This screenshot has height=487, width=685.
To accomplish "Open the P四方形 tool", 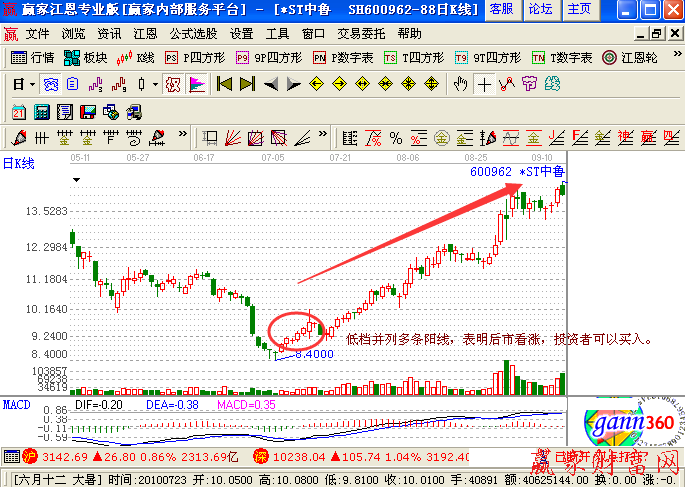I will pos(197,57).
